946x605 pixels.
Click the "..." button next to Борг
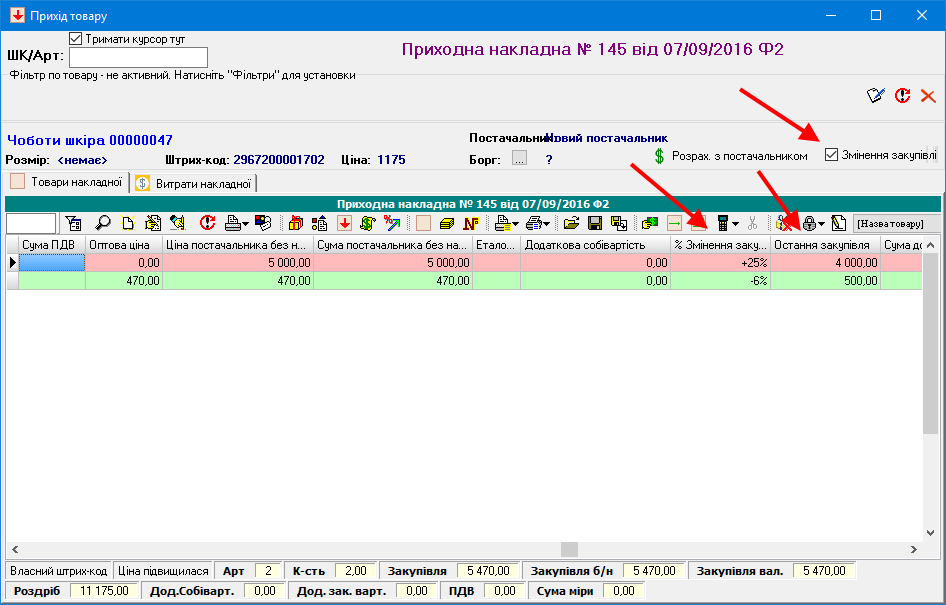click(x=519, y=158)
